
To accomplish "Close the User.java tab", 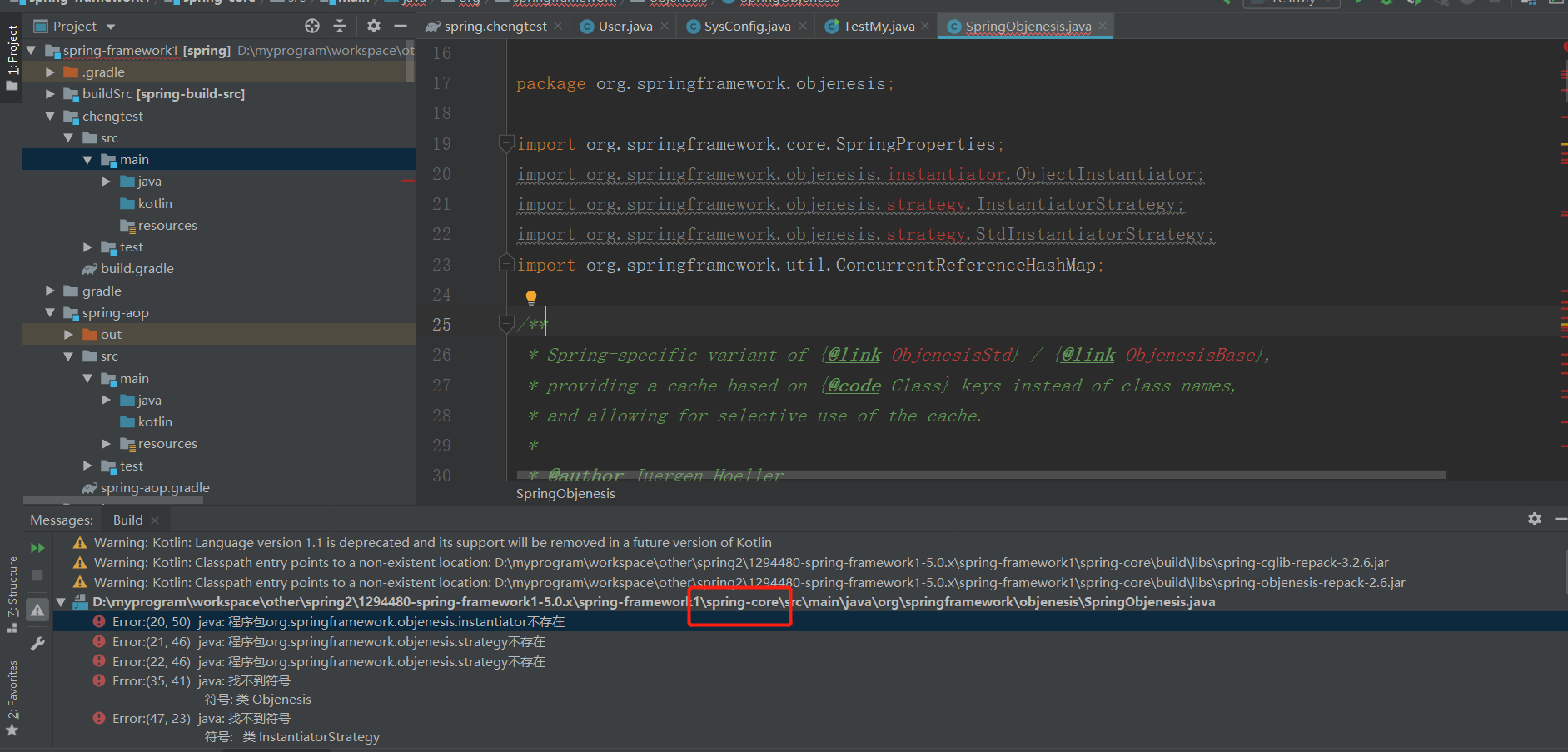I will (665, 26).
